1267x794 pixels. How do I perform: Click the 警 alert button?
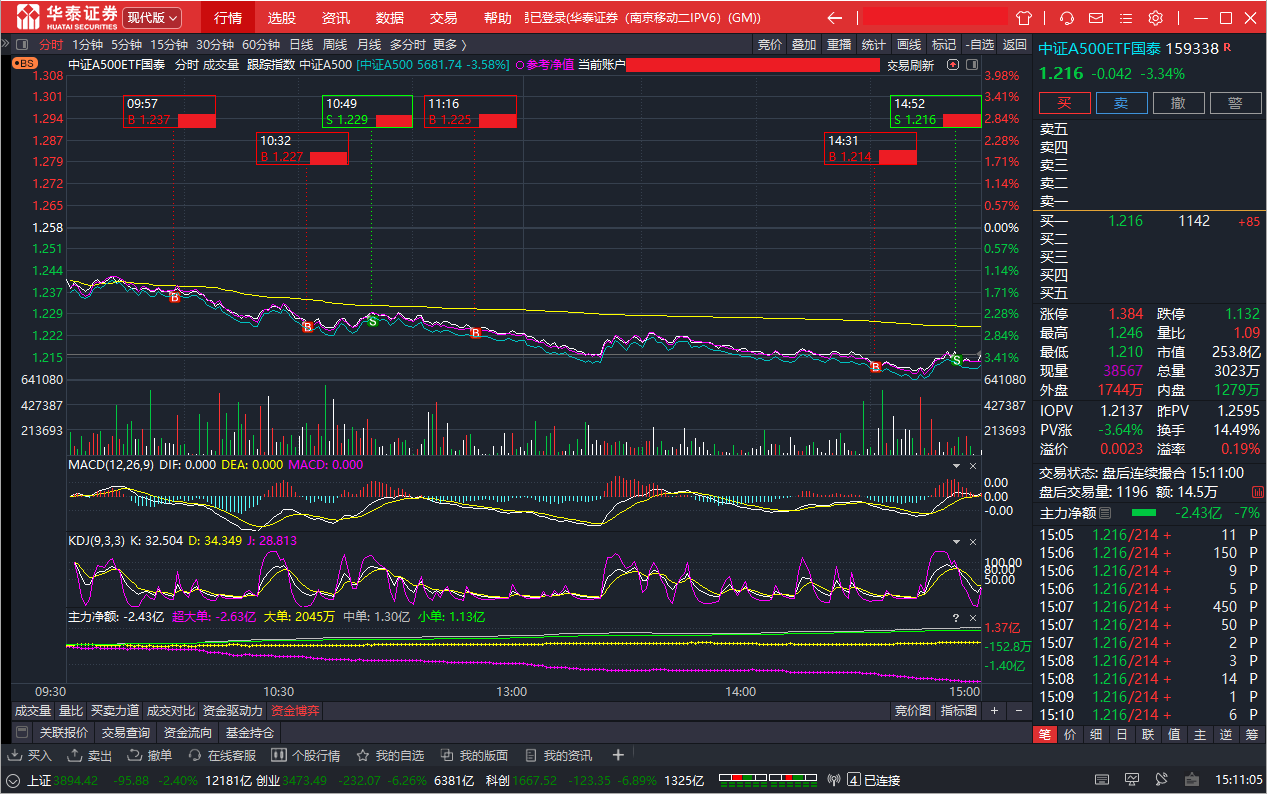(1236, 103)
